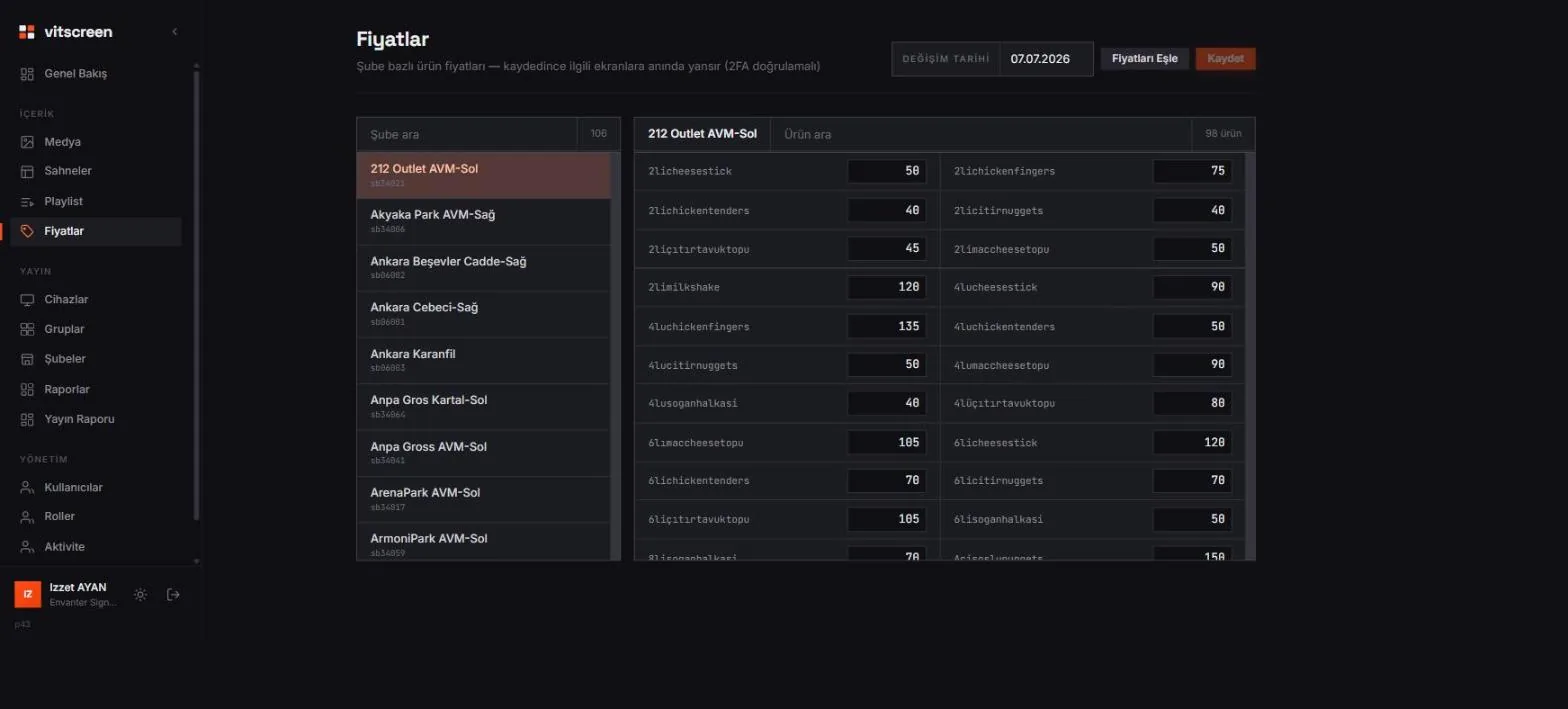Click the Playlist list icon
Viewport: 1568px width, 709px height.
[27, 202]
